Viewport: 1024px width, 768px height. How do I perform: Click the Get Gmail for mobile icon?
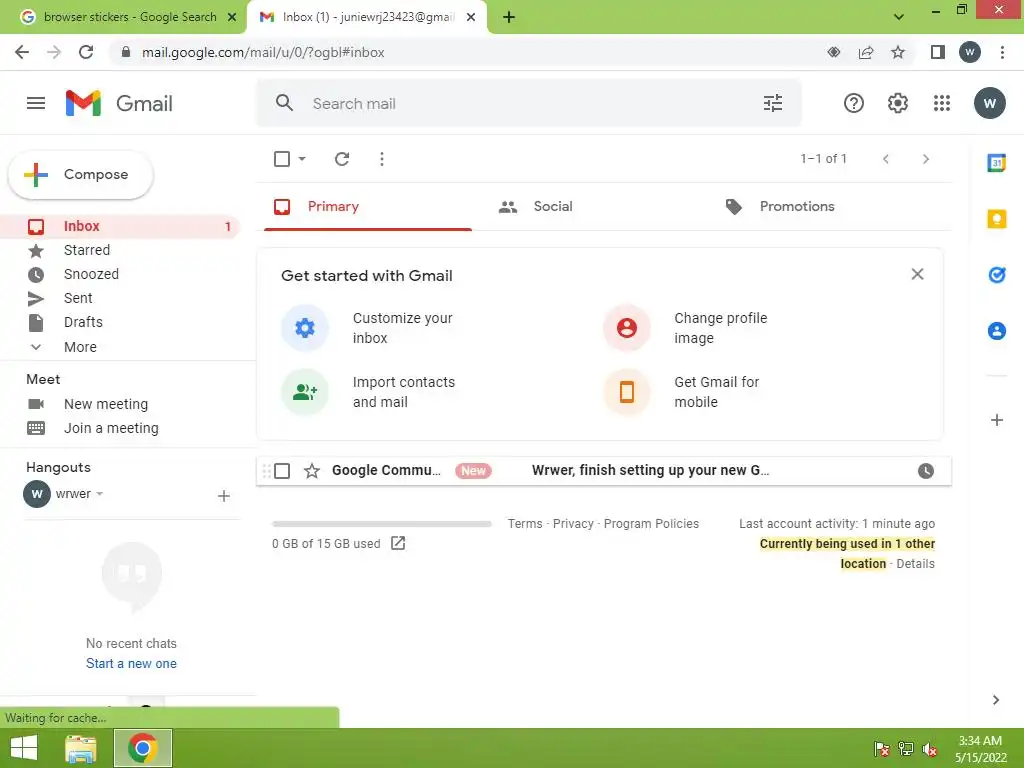[x=627, y=392]
